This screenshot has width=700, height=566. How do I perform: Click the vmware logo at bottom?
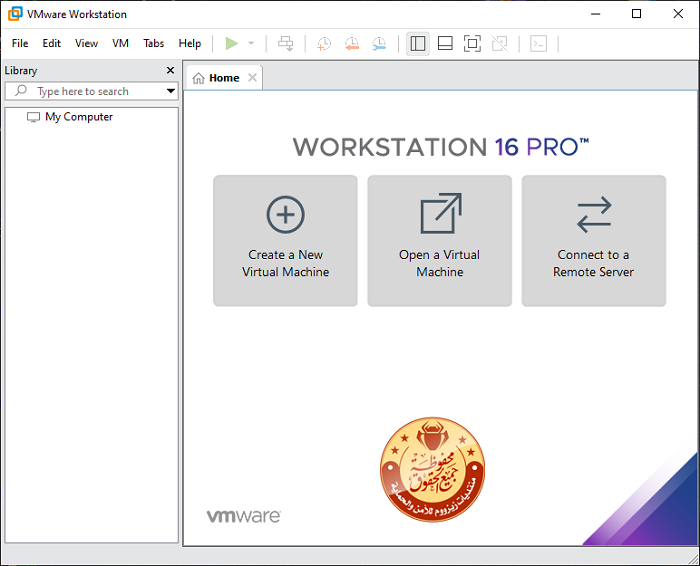(x=244, y=516)
